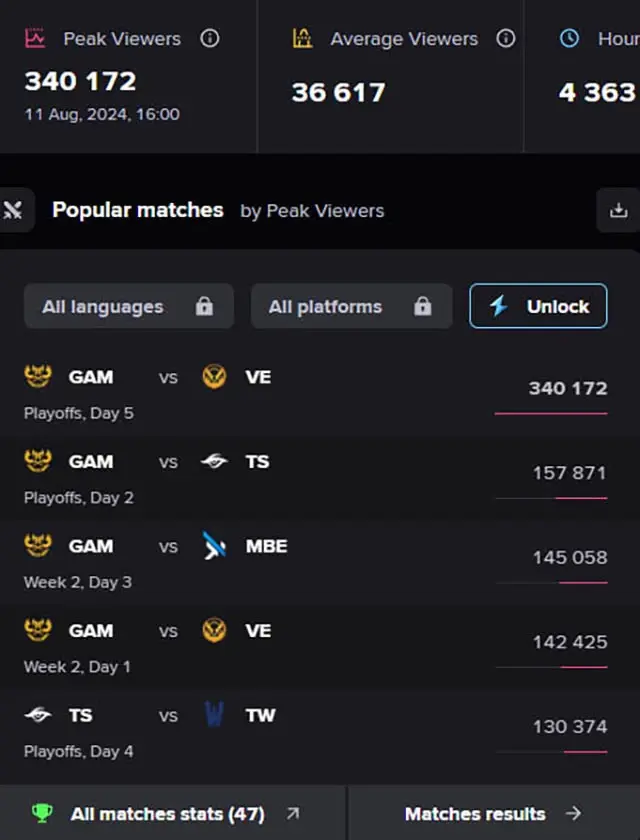The height and width of the screenshot is (840, 640).
Task: Click the green trophy icon
Action: click(x=42, y=814)
